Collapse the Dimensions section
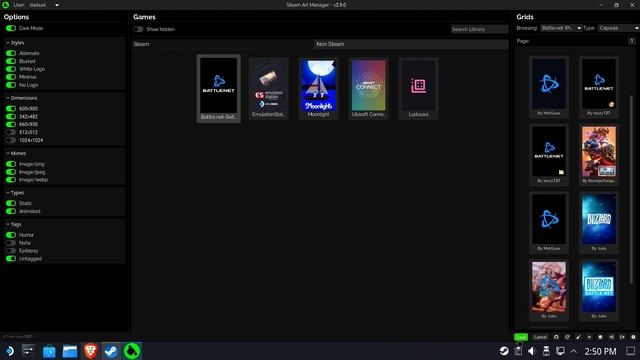This screenshot has height=360, width=640. click(22, 98)
